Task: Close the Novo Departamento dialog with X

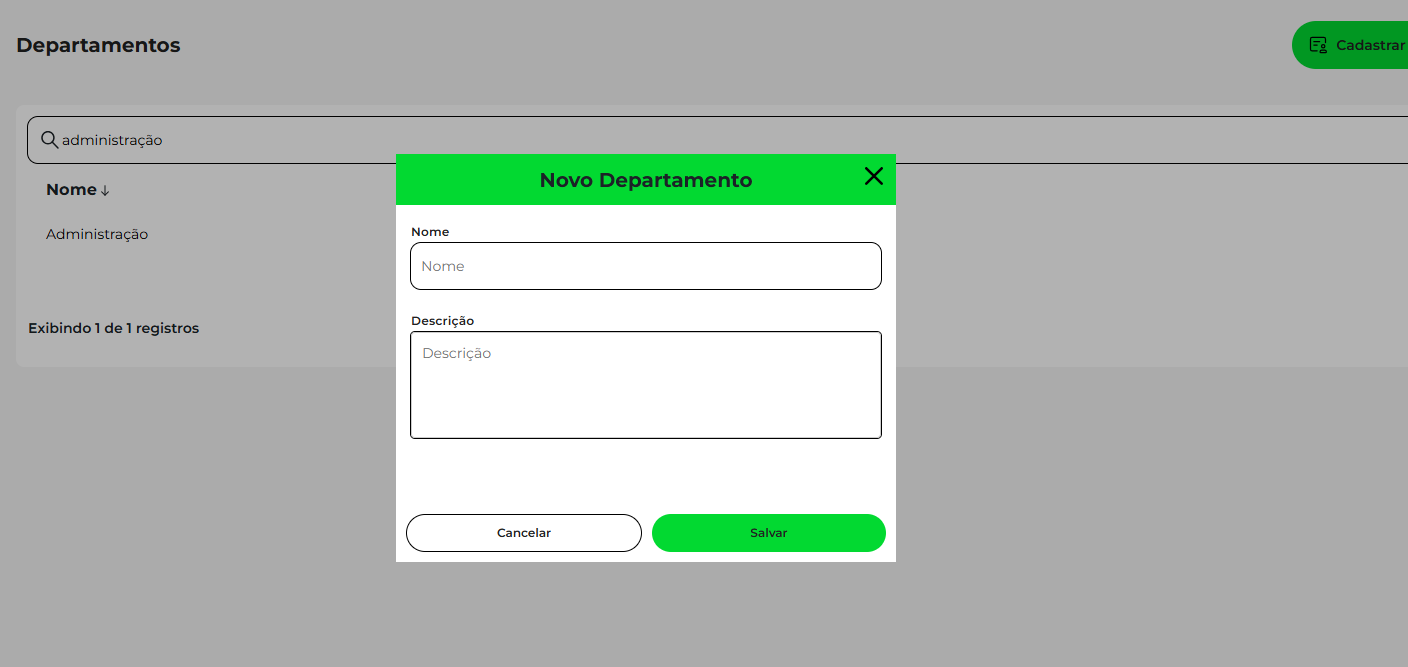Action: click(x=873, y=177)
